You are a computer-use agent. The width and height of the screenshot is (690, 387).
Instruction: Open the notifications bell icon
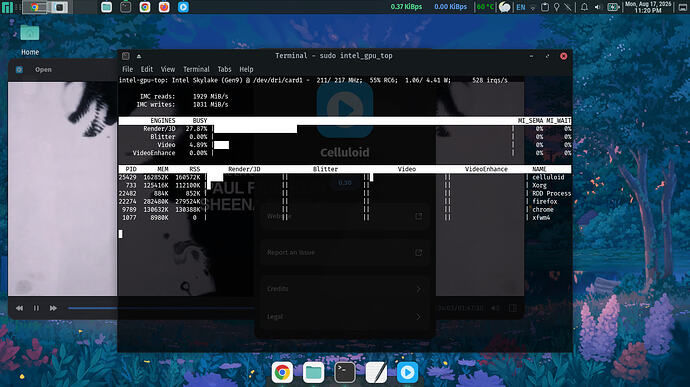584,7
